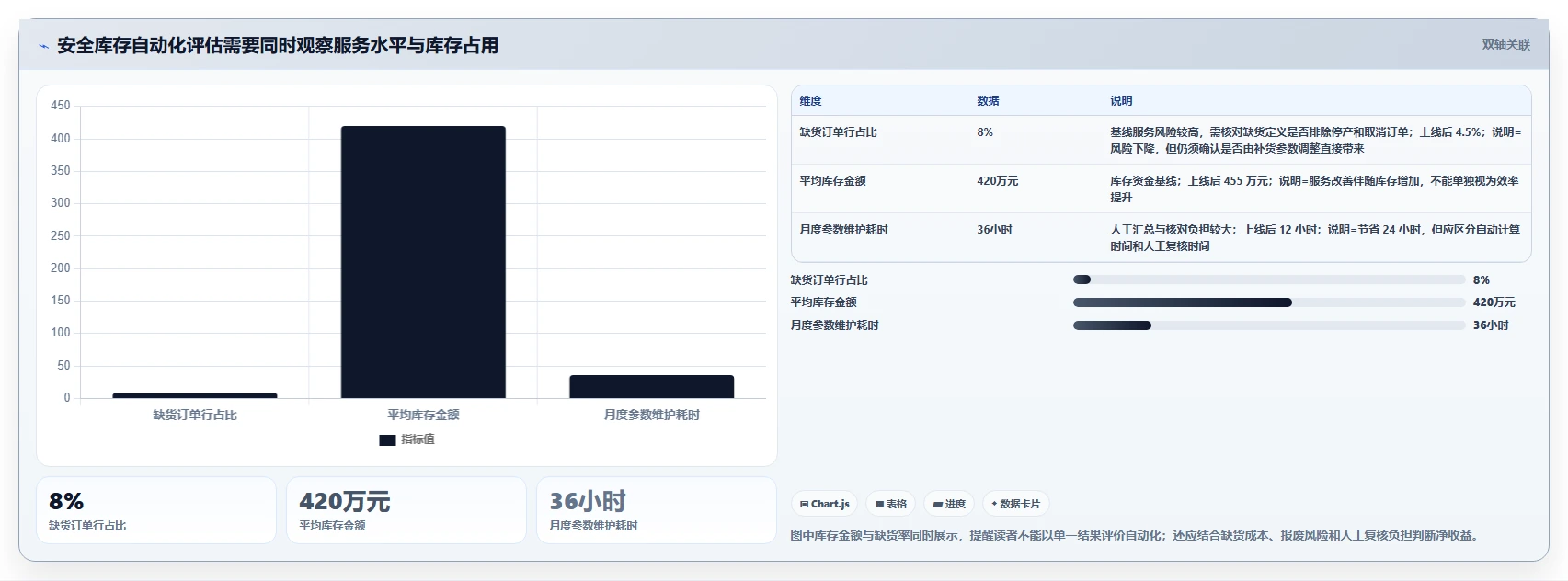
Task: Click the 36小时 data card
Action: click(x=657, y=510)
